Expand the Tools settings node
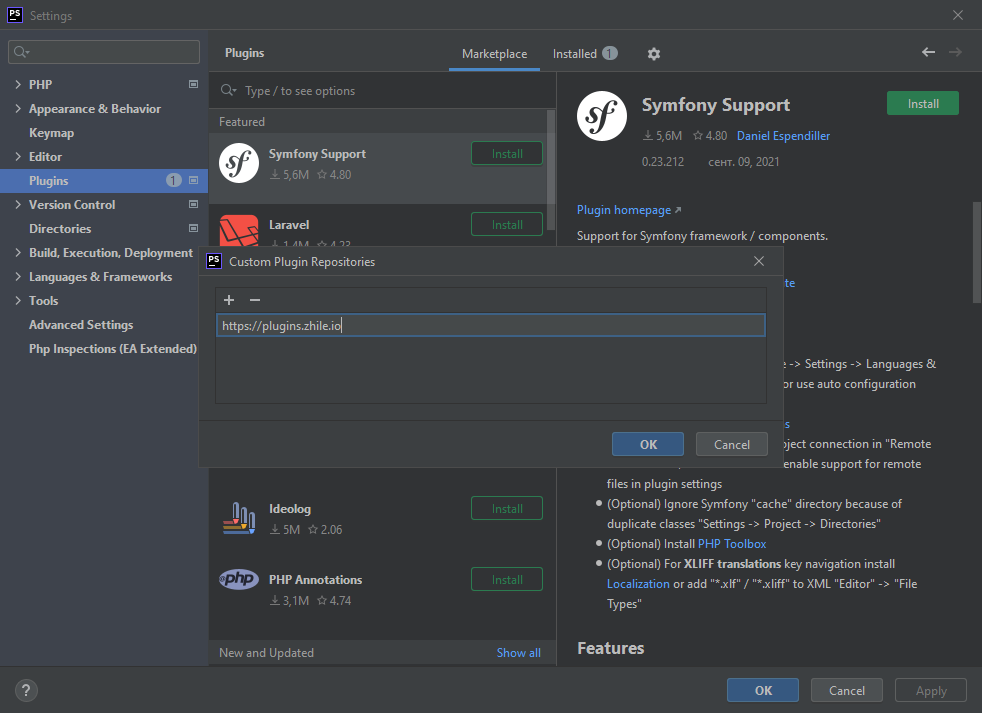The image size is (982, 713). 18,301
